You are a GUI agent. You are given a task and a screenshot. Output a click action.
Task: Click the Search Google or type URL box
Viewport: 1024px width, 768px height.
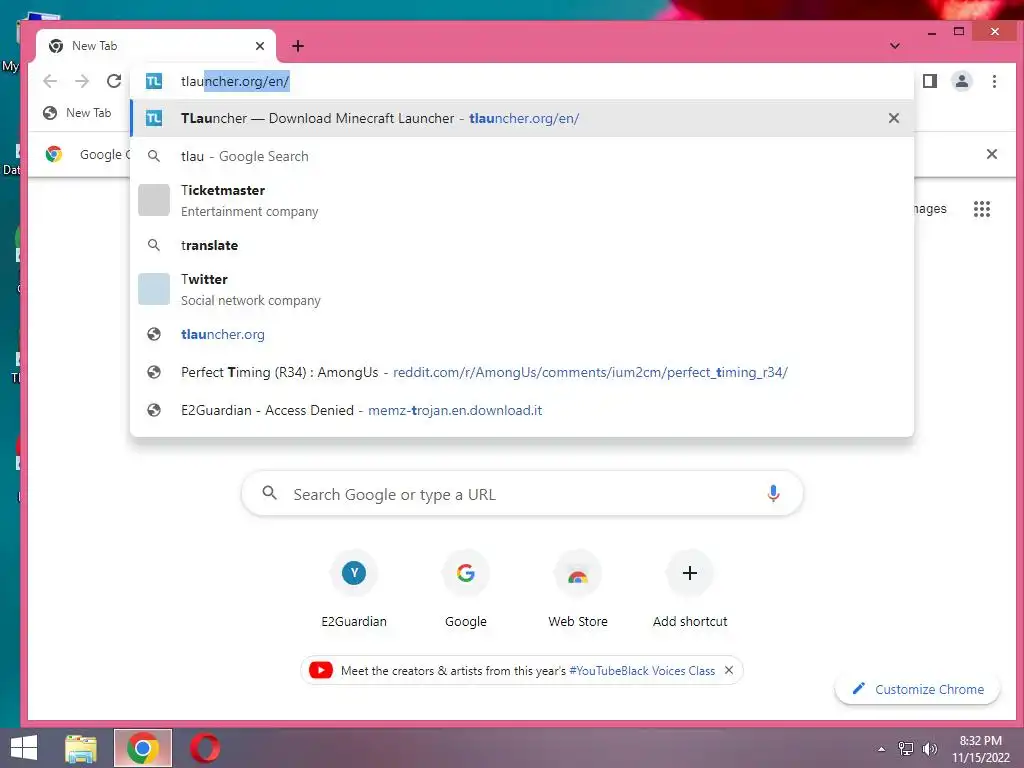522,494
